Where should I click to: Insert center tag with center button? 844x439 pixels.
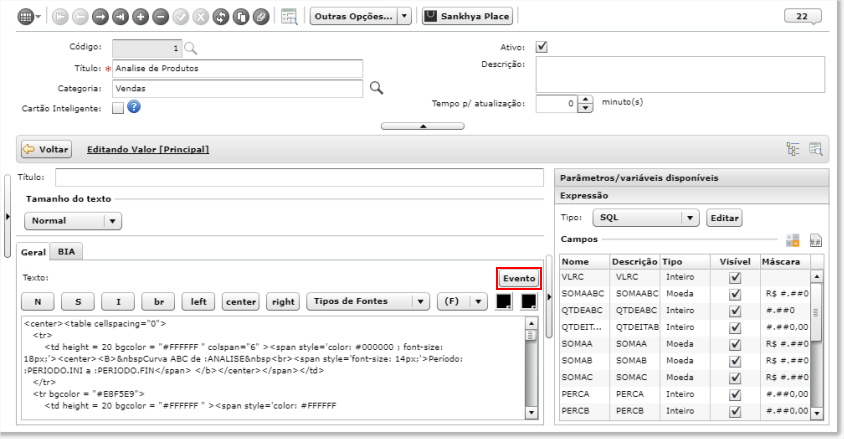click(241, 301)
